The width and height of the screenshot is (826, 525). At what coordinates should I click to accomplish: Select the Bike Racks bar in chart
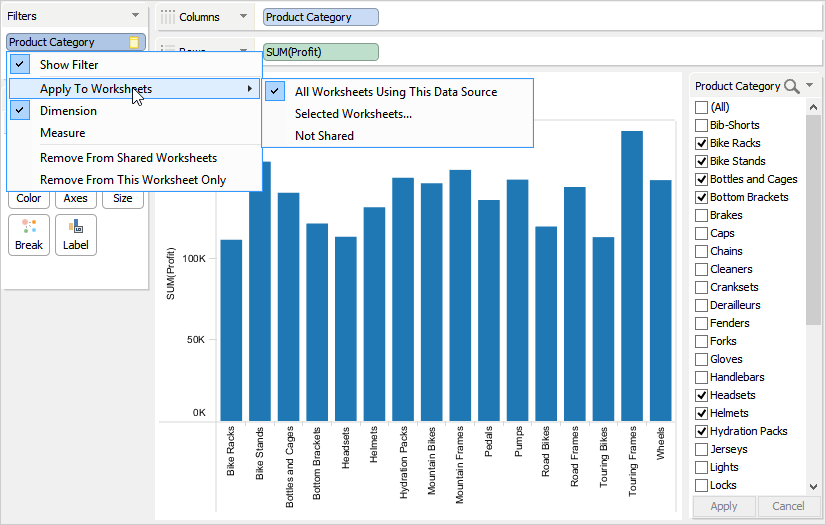pos(231,331)
